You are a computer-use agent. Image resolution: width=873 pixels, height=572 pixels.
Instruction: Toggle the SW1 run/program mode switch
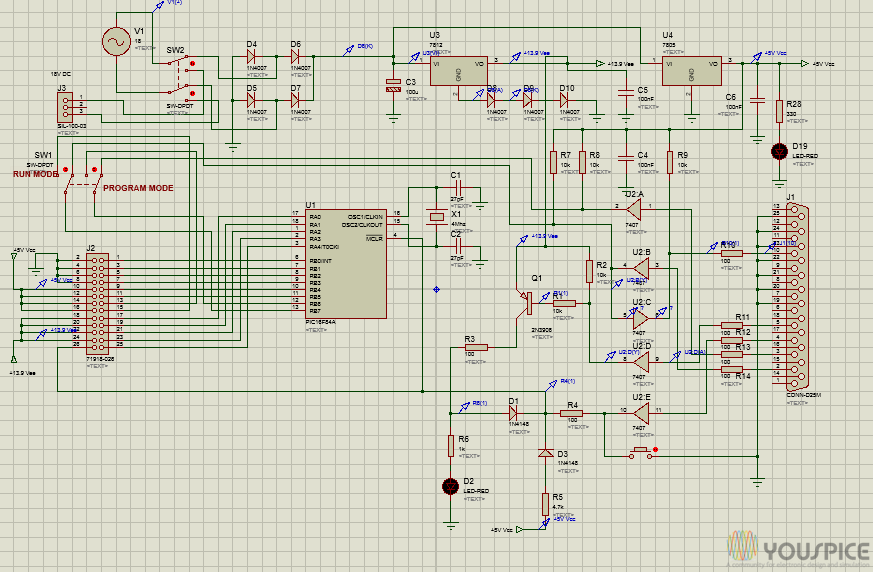[82, 179]
